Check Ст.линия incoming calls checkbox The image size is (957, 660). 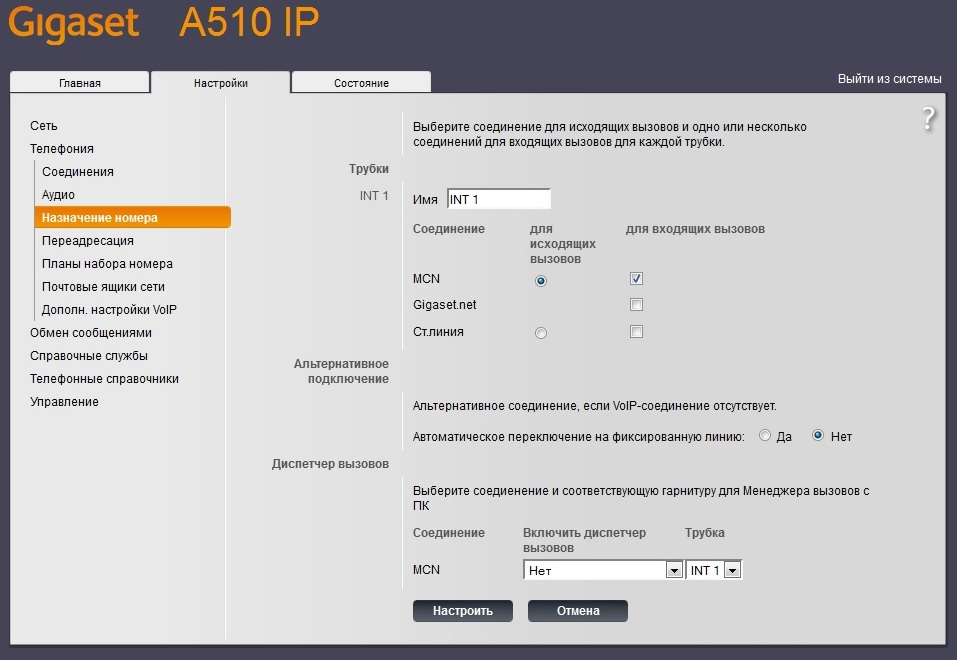636,332
